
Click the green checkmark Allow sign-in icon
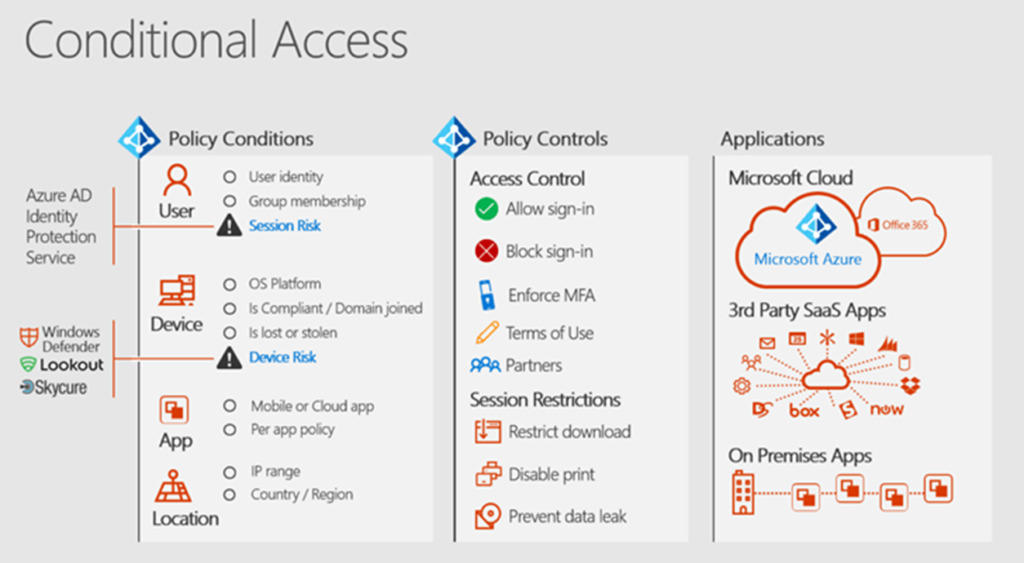tap(486, 209)
